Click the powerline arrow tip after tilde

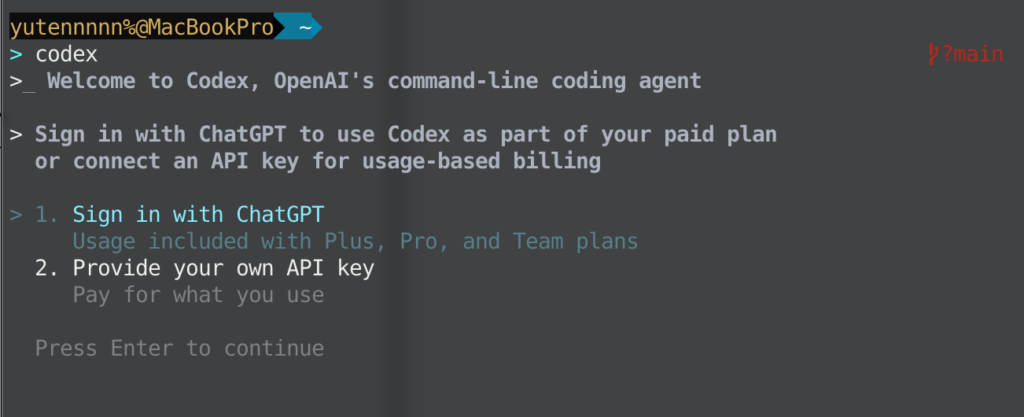[x=318, y=28]
